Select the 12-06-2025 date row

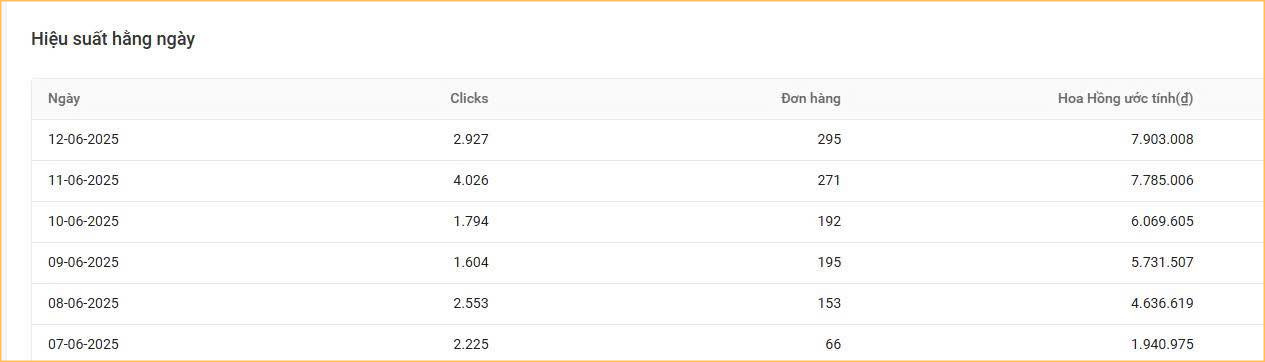(648, 140)
